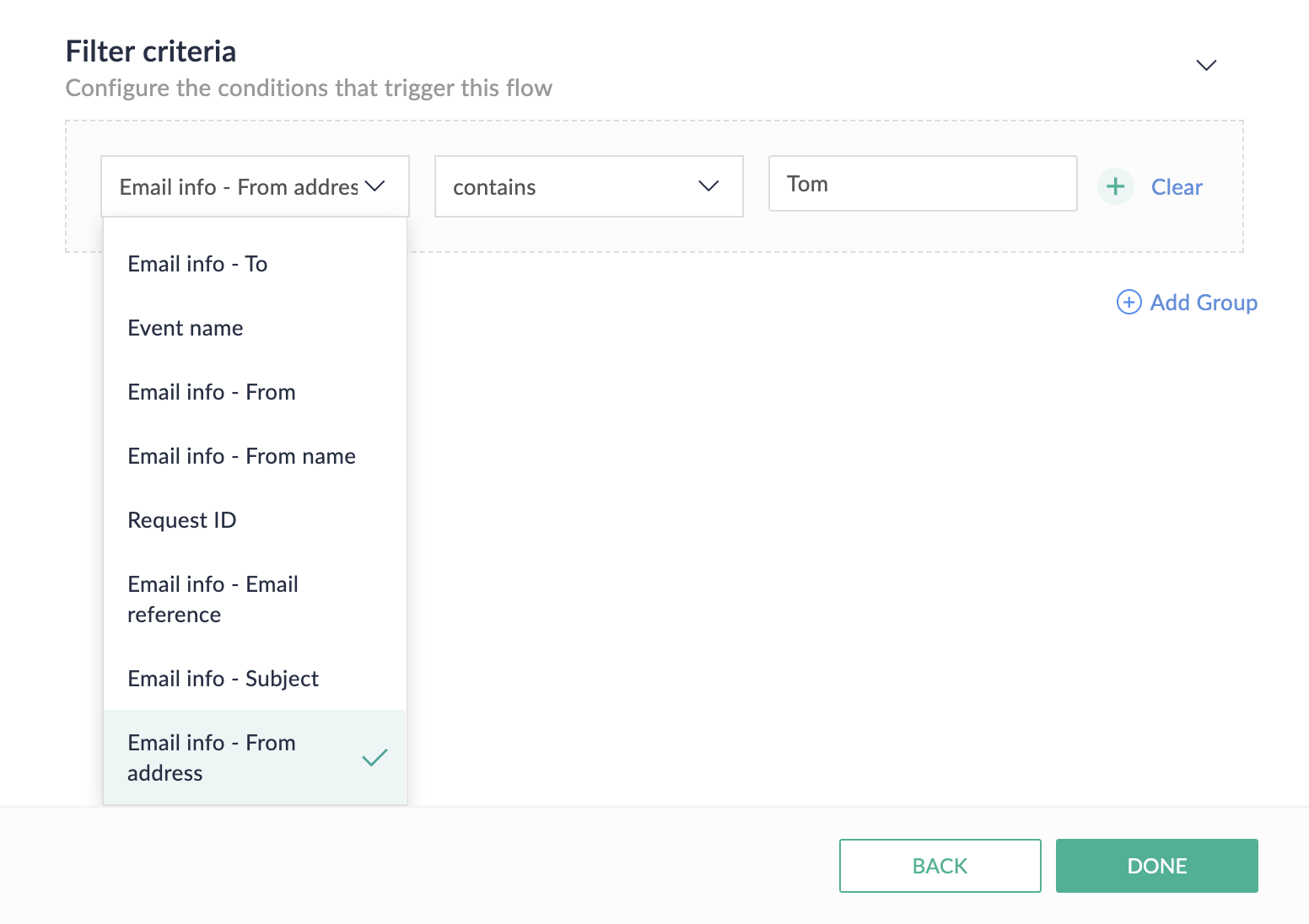Select Email info - To option
Viewport: 1309px width, 924px height.
197,264
